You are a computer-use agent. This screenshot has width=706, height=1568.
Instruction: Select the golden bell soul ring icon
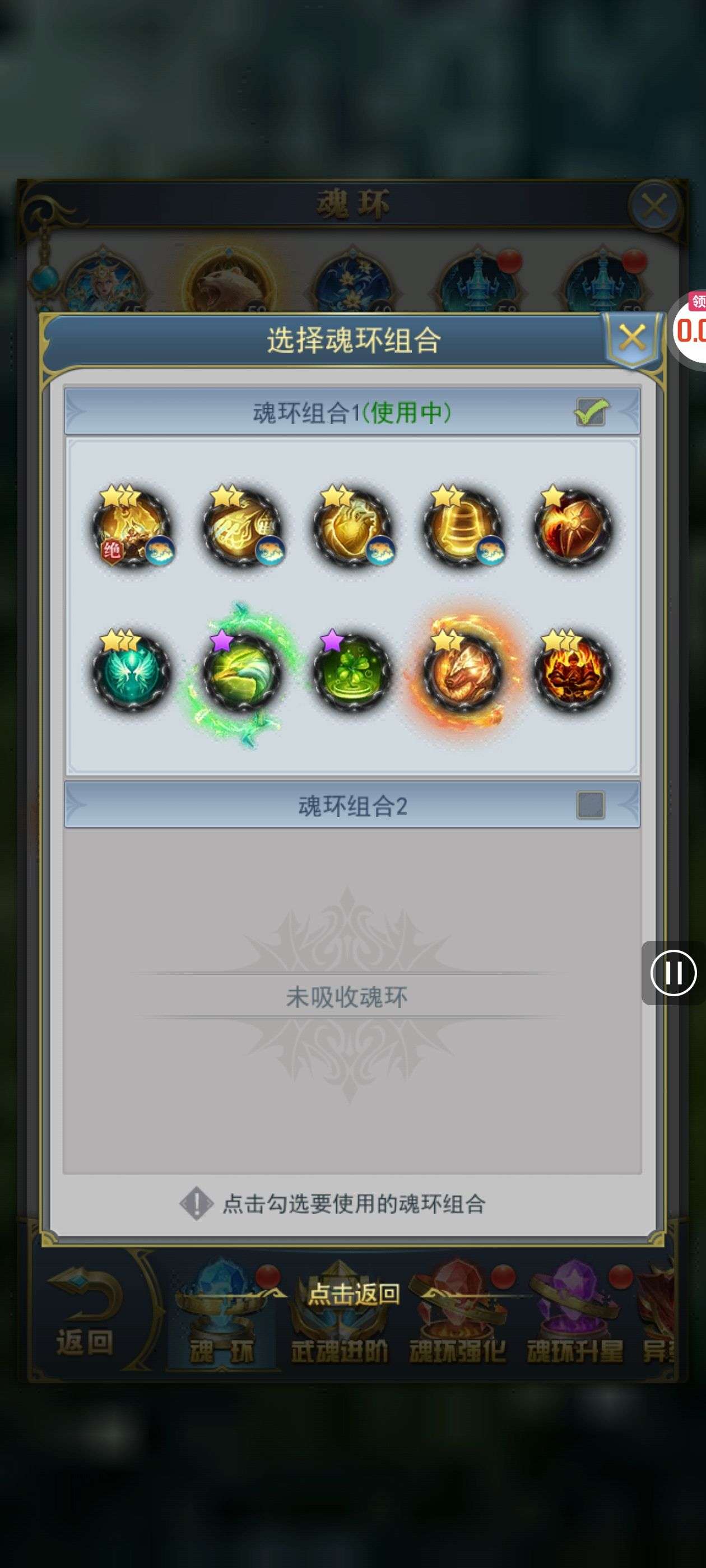462,527
